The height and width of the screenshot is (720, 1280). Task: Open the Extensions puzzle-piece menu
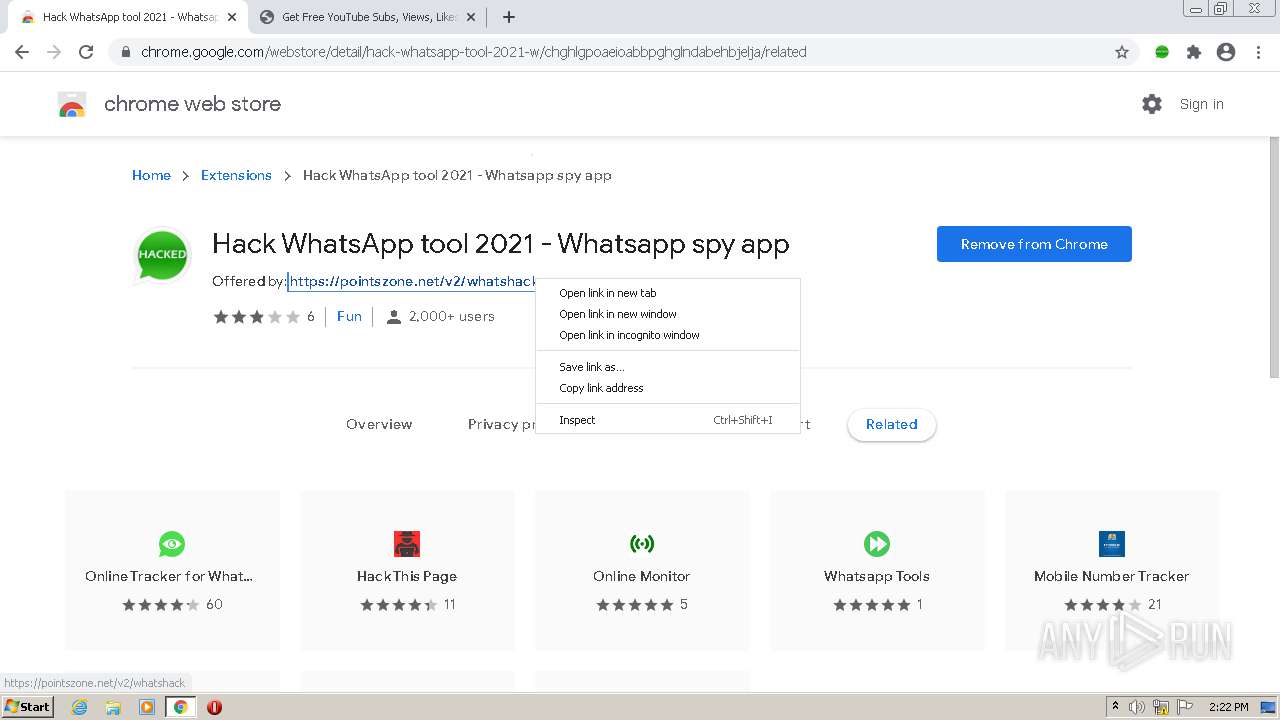tap(1194, 52)
